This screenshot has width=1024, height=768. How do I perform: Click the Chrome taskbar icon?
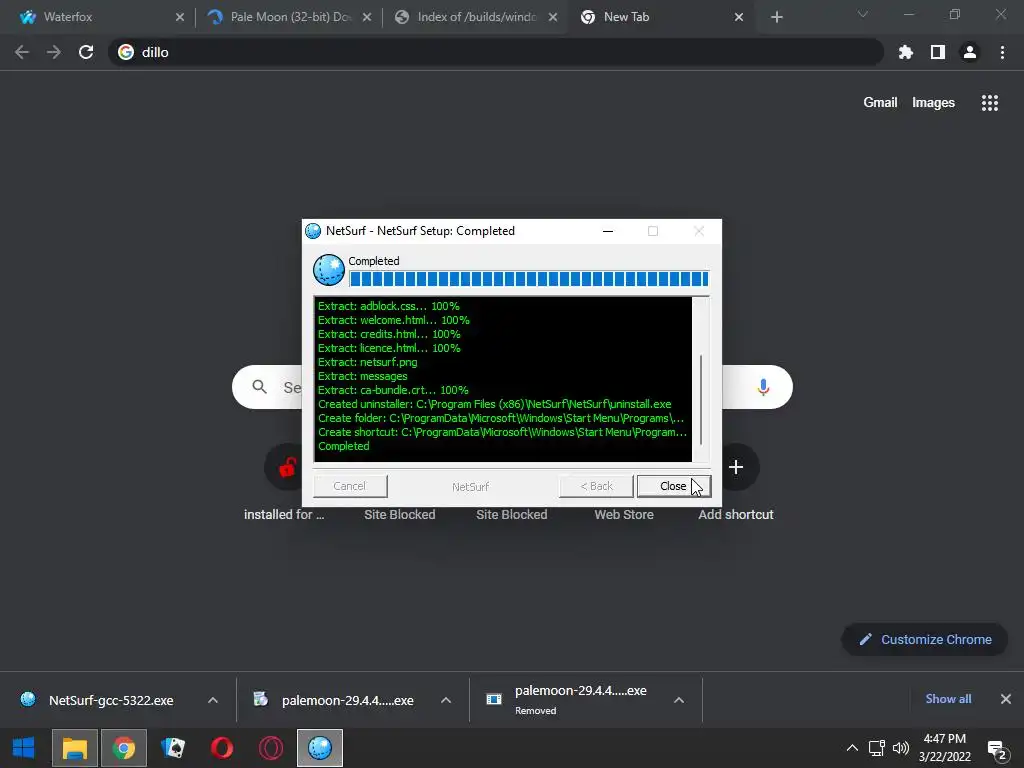point(123,748)
